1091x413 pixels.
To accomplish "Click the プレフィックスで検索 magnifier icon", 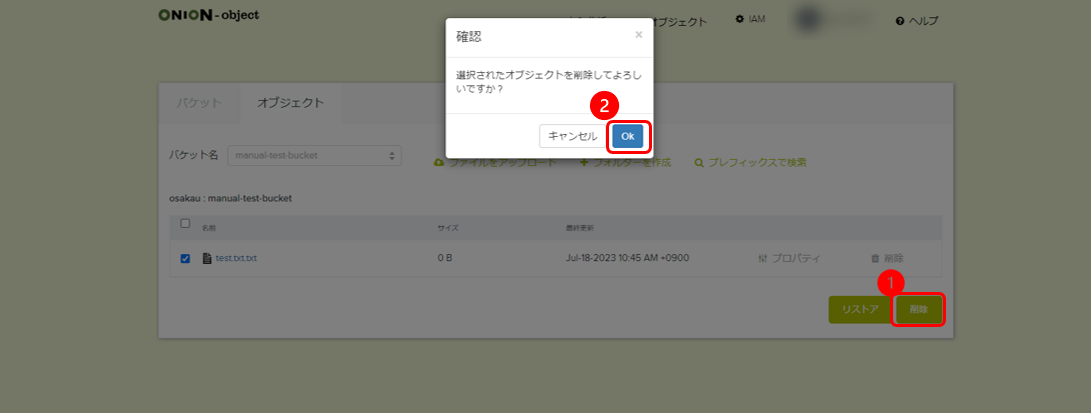I will [699, 162].
